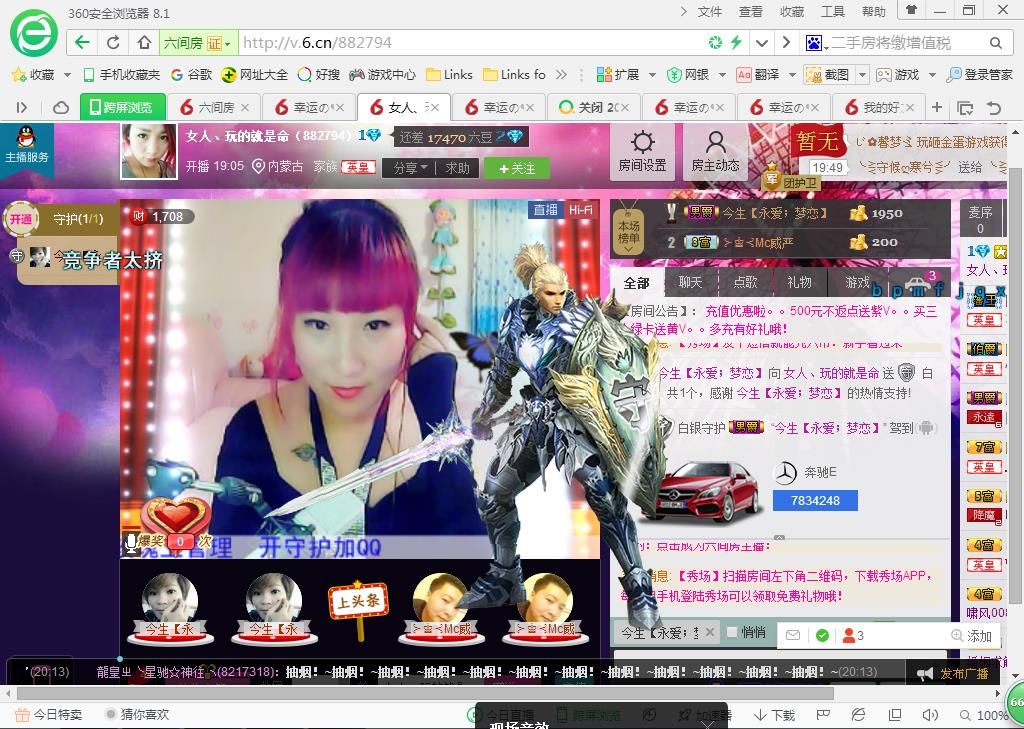This screenshot has width=1024, height=729.
Task: Restore closed tab with undo arrow icon
Action: click(x=993, y=108)
